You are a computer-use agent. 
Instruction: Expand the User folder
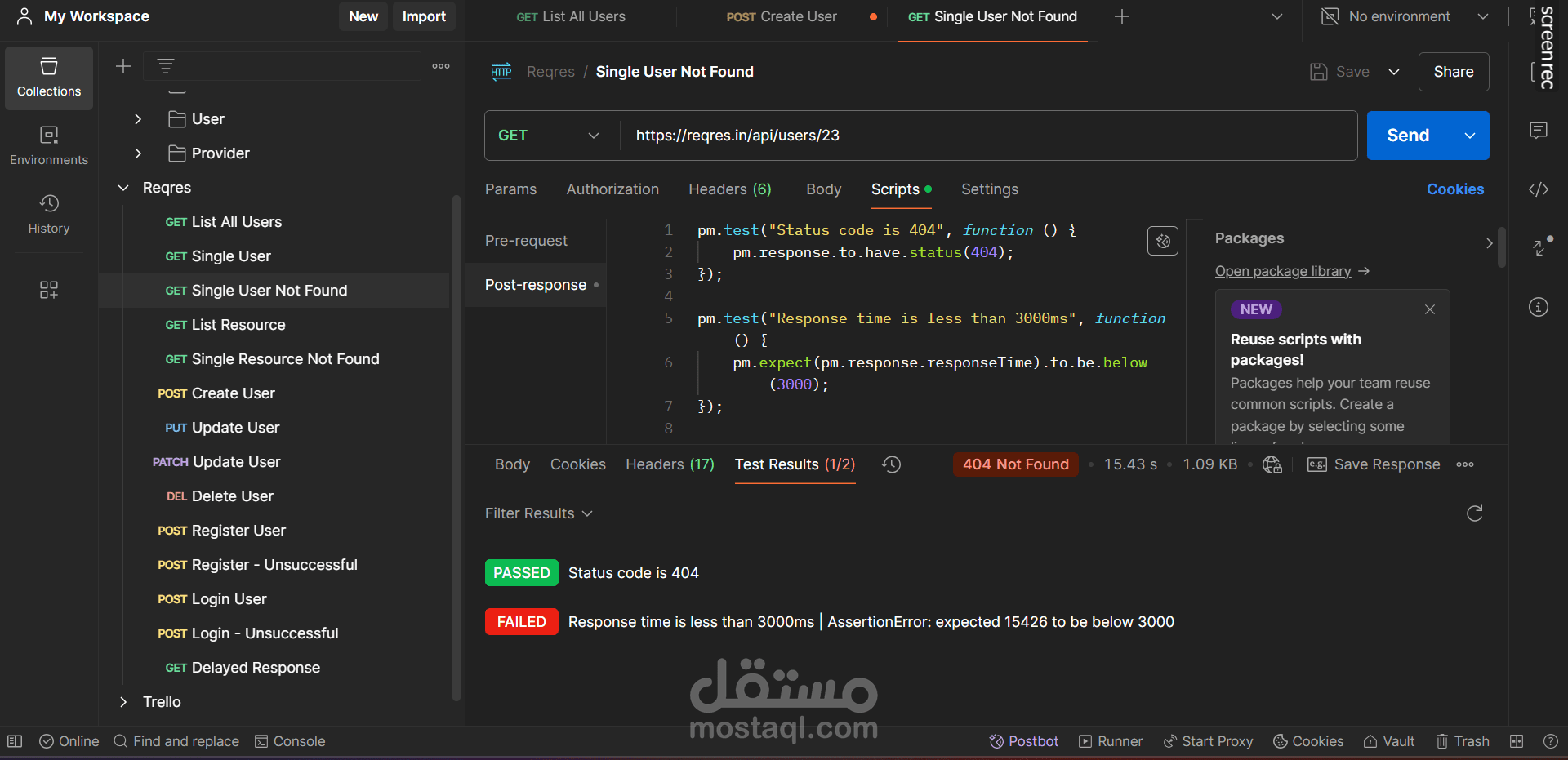[138, 119]
